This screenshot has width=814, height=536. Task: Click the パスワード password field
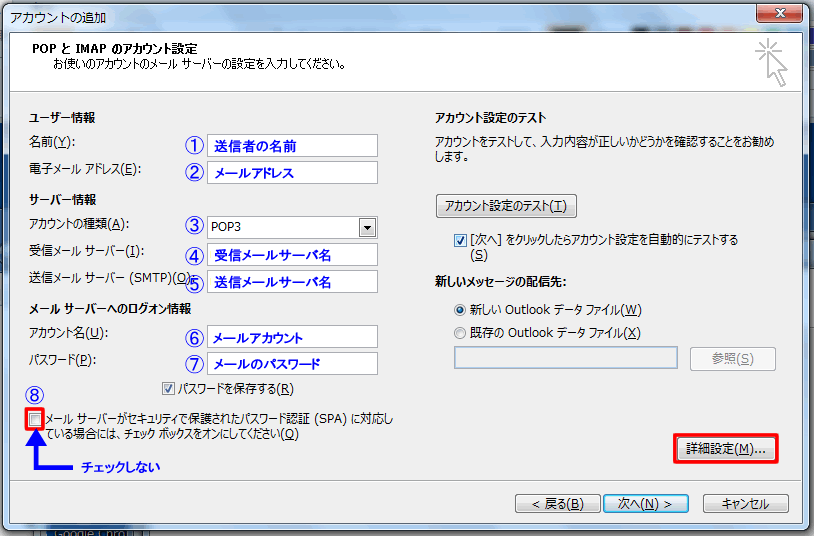point(292,364)
